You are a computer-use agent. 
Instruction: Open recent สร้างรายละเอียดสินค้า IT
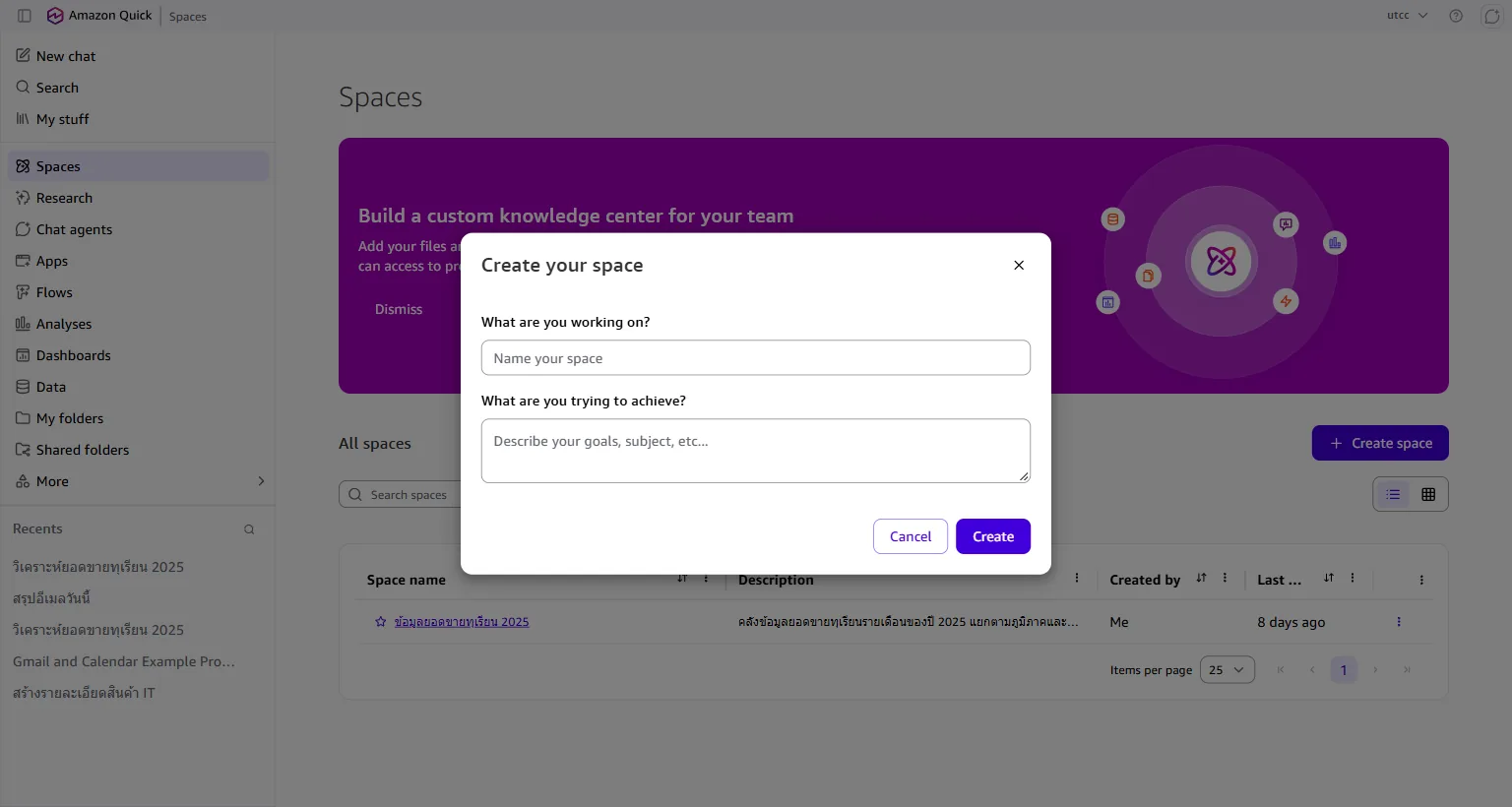pyautogui.click(x=84, y=693)
